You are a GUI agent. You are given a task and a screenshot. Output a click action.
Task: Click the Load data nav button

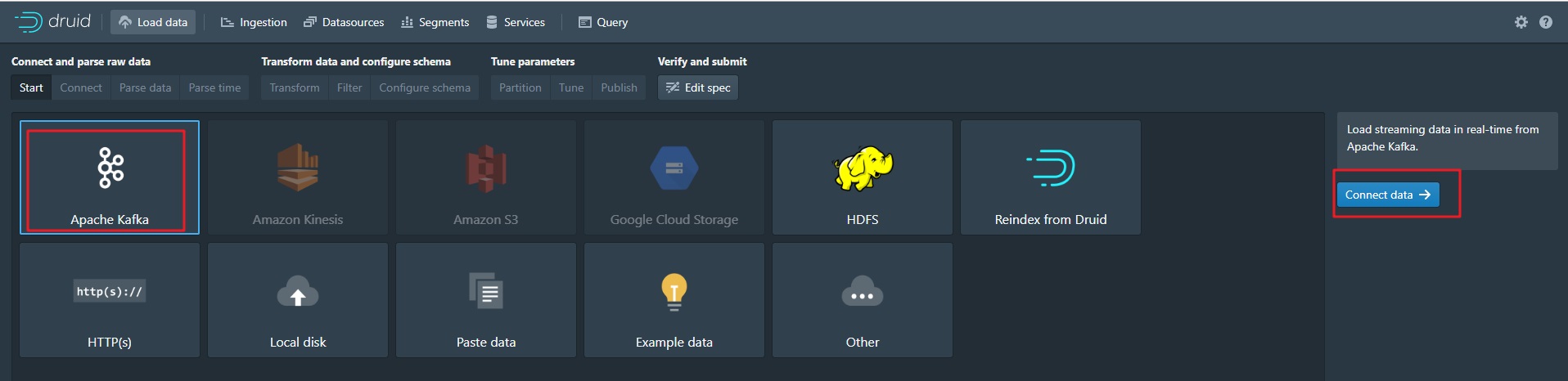click(x=153, y=22)
